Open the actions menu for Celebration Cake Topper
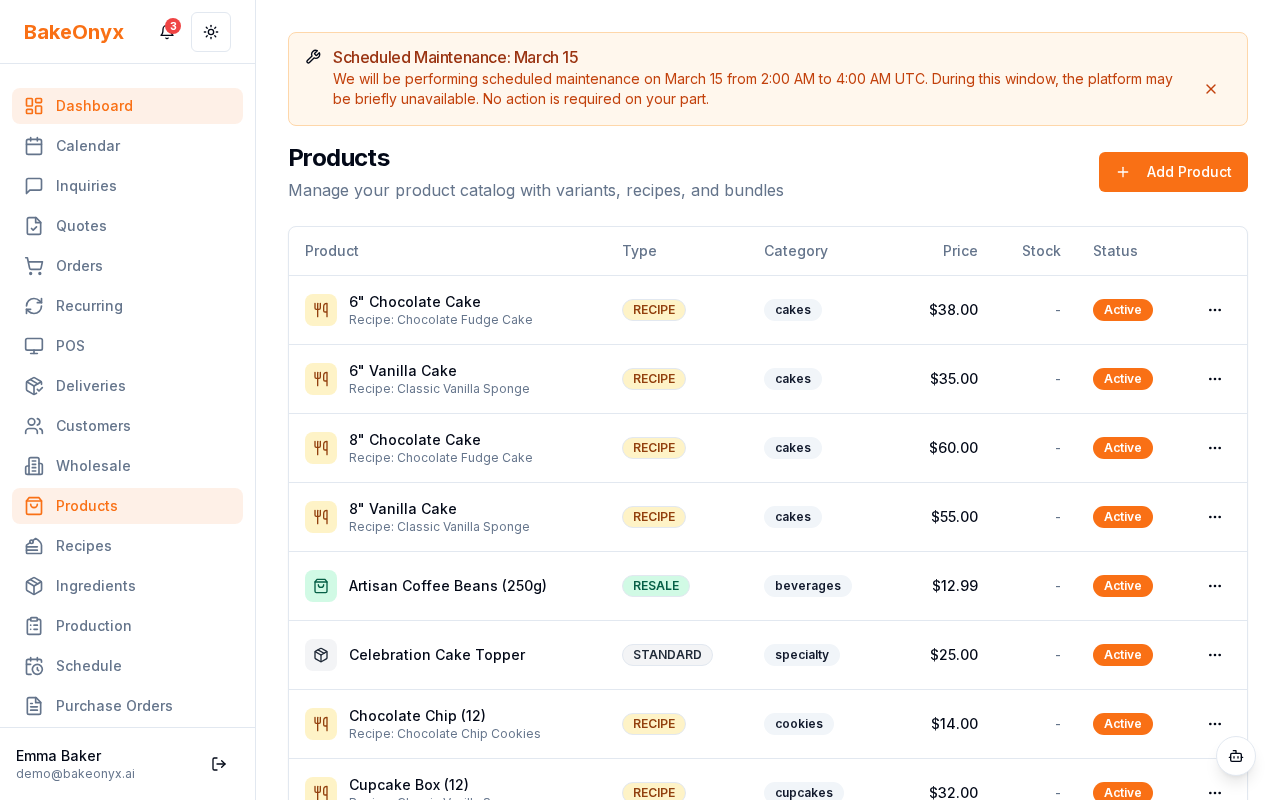Image resolution: width=1280 pixels, height=800 pixels. [1215, 655]
